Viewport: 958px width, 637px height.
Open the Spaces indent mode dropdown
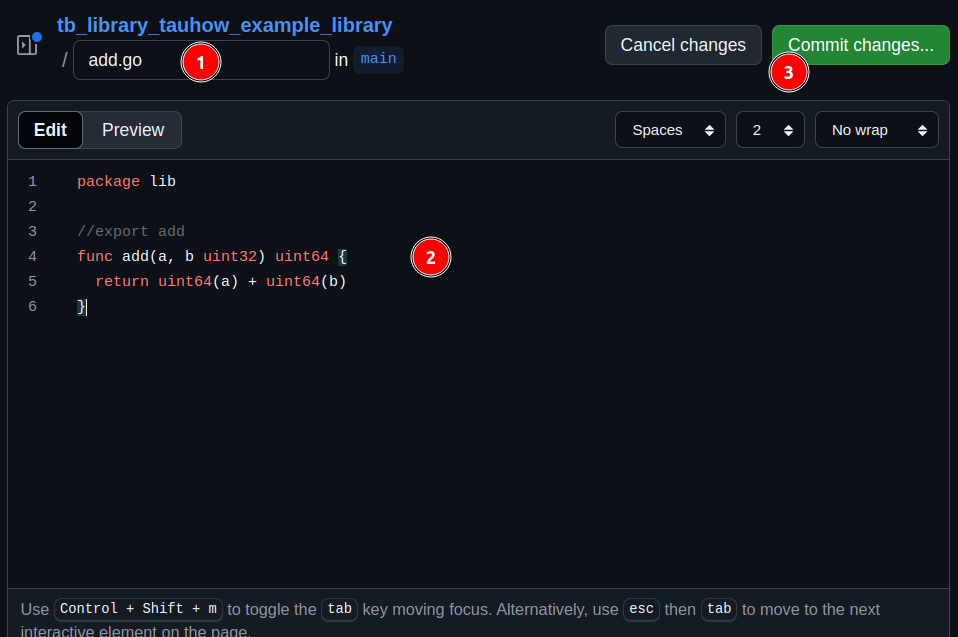(670, 130)
